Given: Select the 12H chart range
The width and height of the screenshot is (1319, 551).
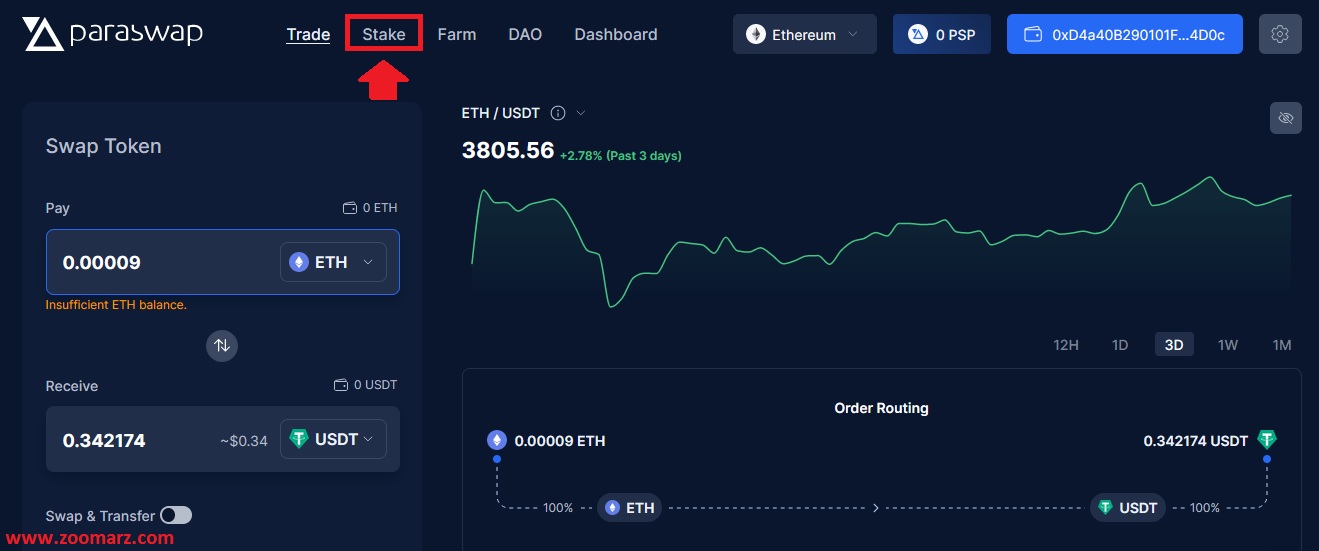Looking at the screenshot, I should (1066, 345).
